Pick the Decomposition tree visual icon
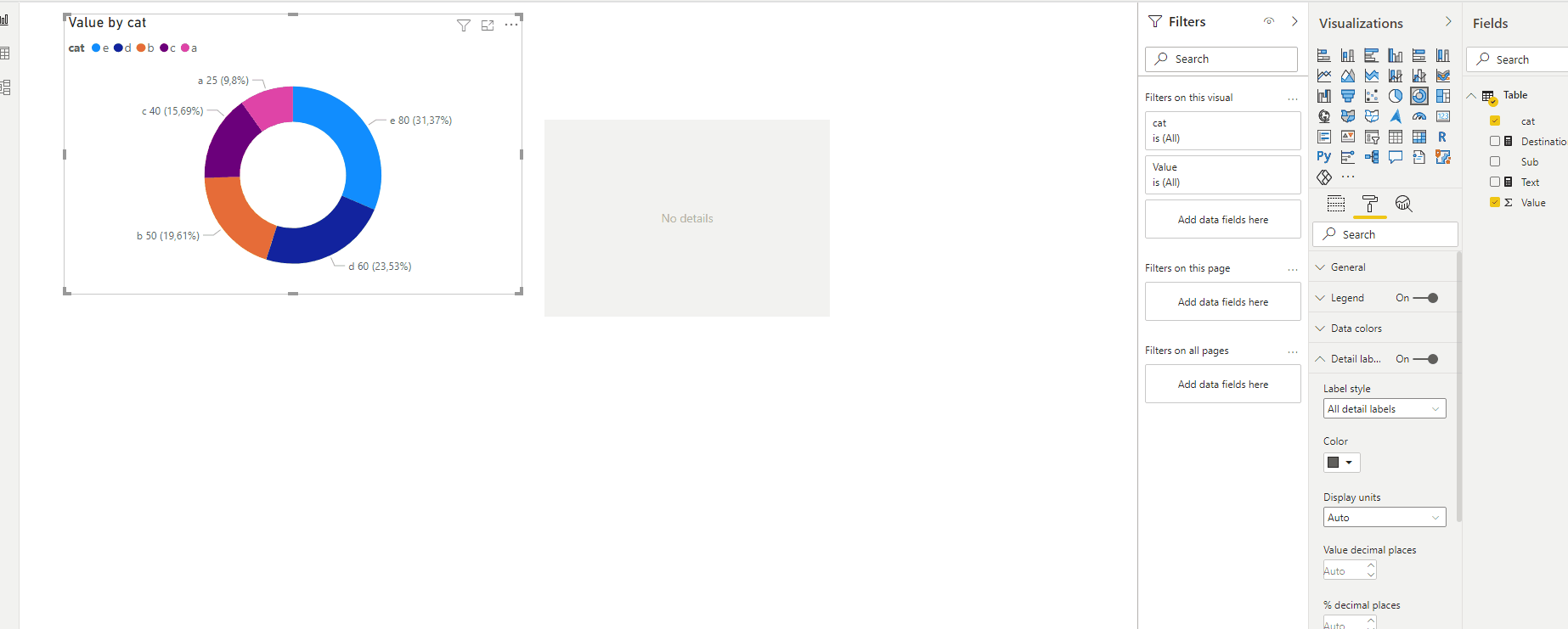This screenshot has height=629, width=1568. (x=1372, y=157)
